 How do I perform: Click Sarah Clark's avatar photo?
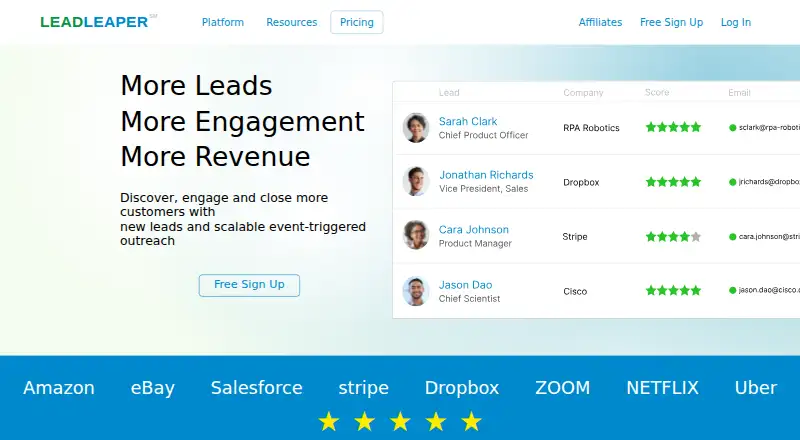coord(416,128)
